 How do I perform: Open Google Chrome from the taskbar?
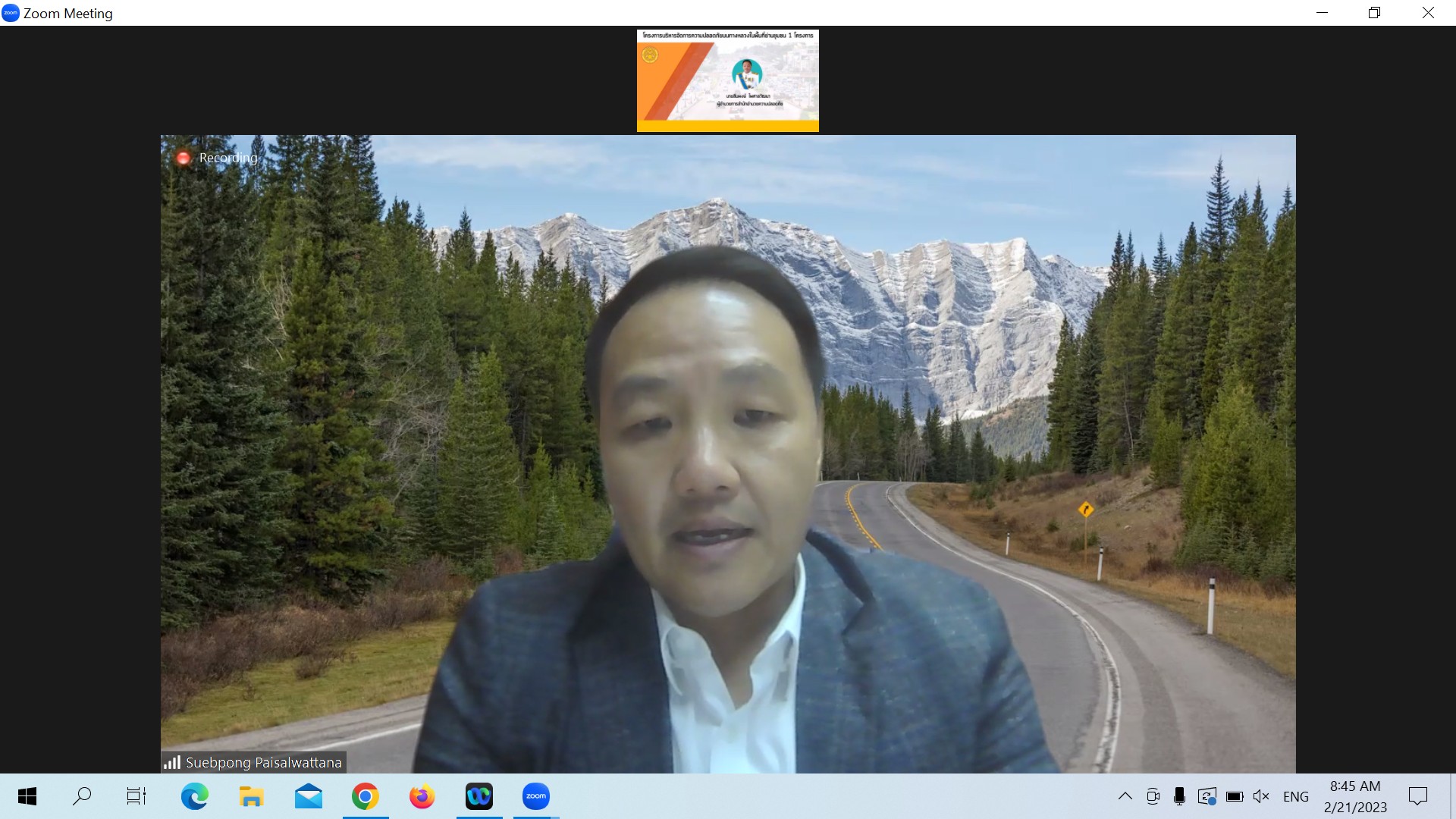coord(365,796)
